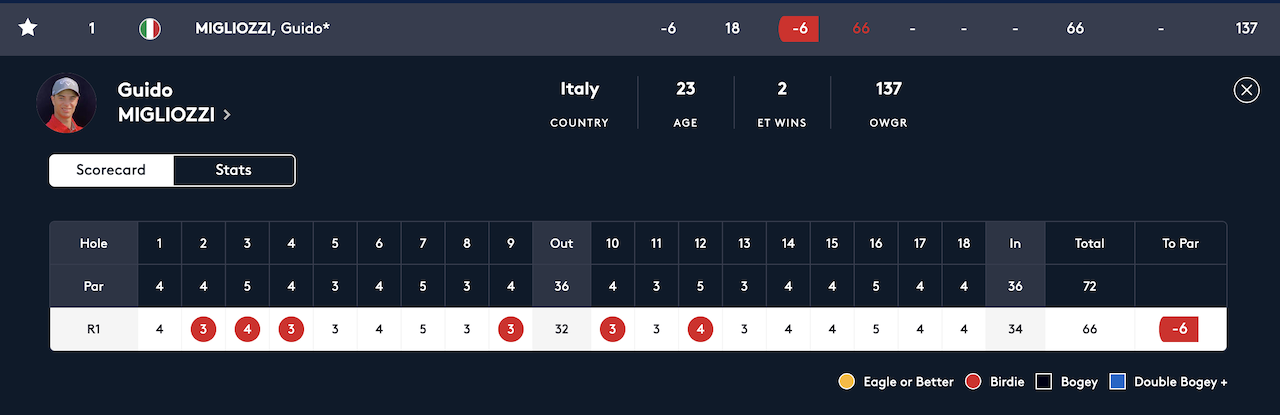Click the birdie circle on hole 4

tap(291, 329)
